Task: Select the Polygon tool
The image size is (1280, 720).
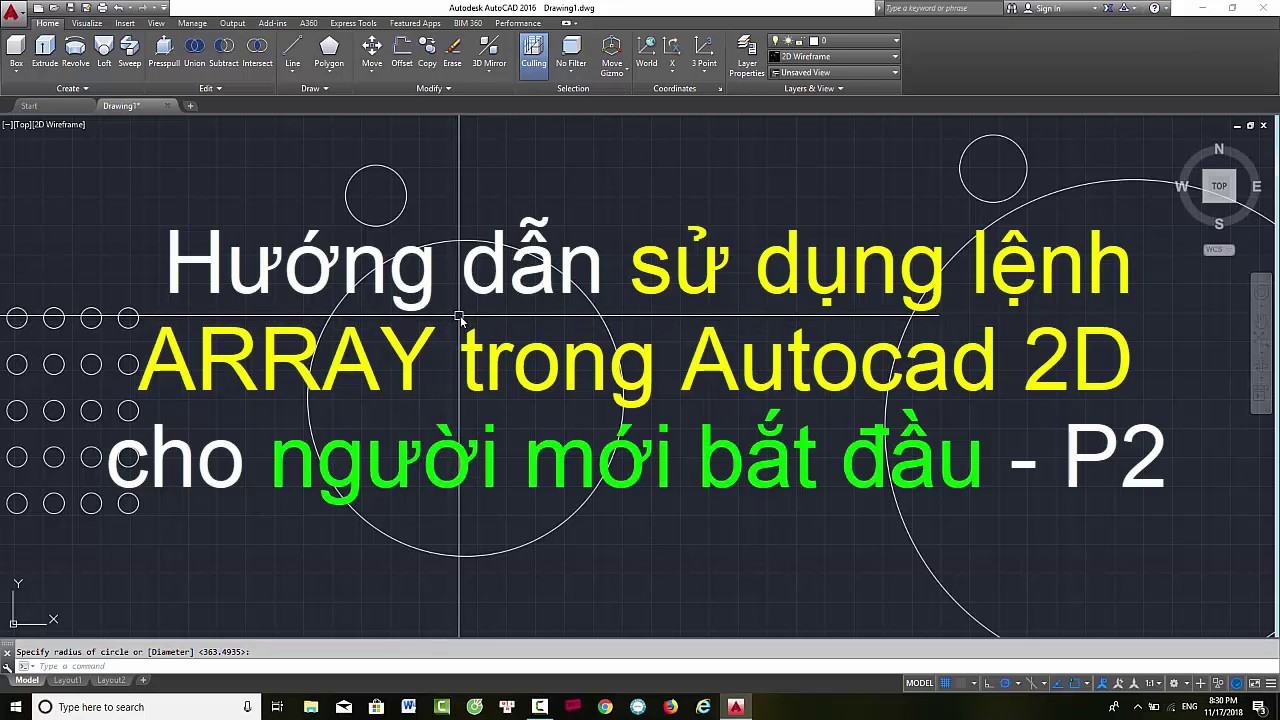Action: tap(329, 52)
